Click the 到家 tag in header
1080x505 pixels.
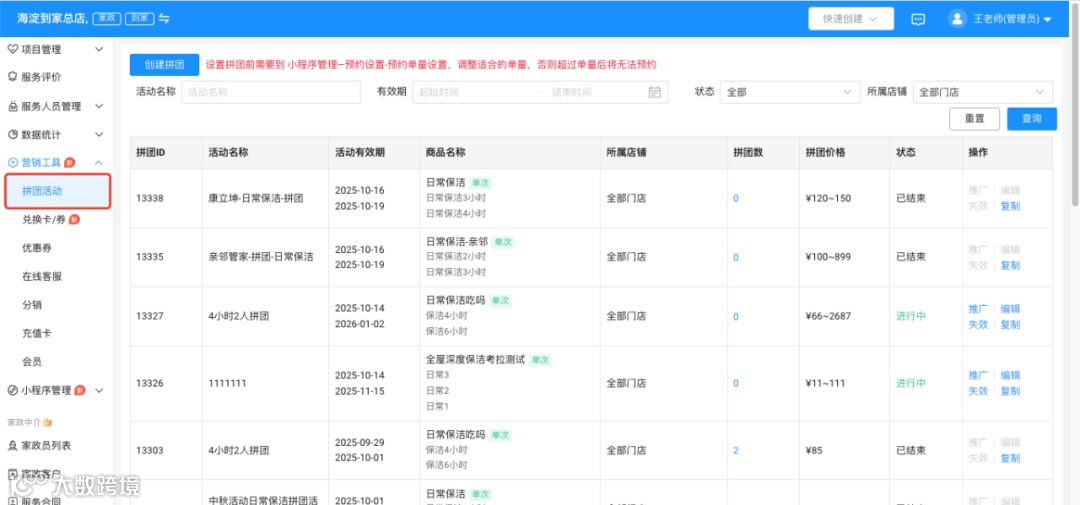point(140,19)
